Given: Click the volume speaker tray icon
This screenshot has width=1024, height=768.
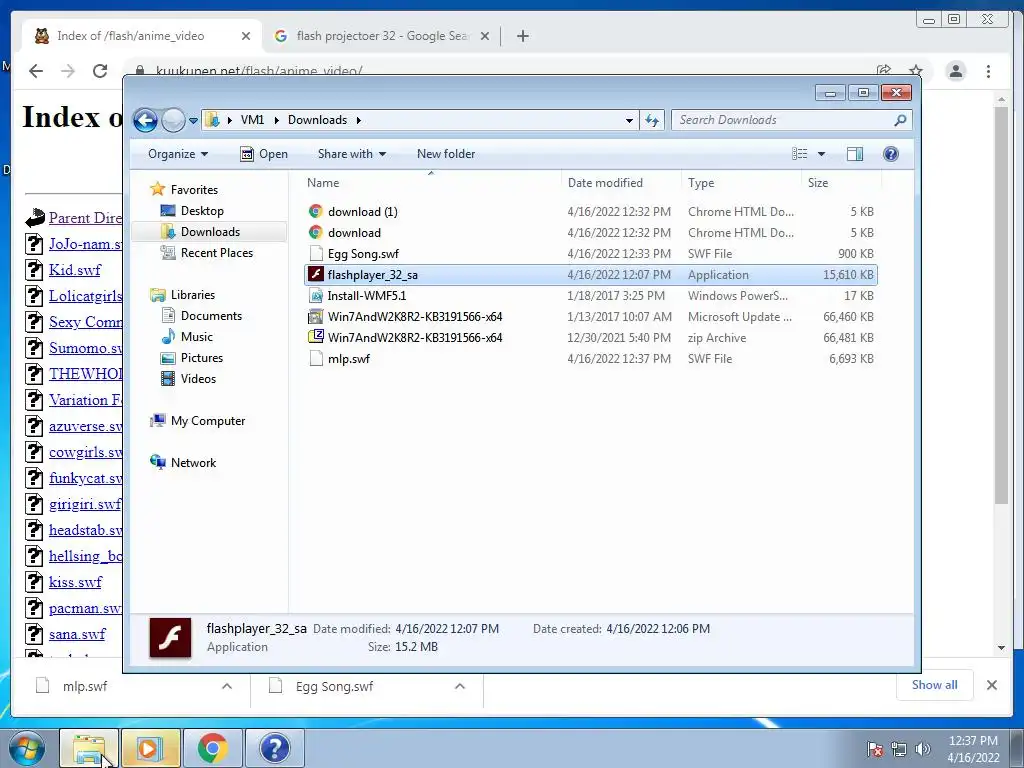Looking at the screenshot, I should [923, 749].
